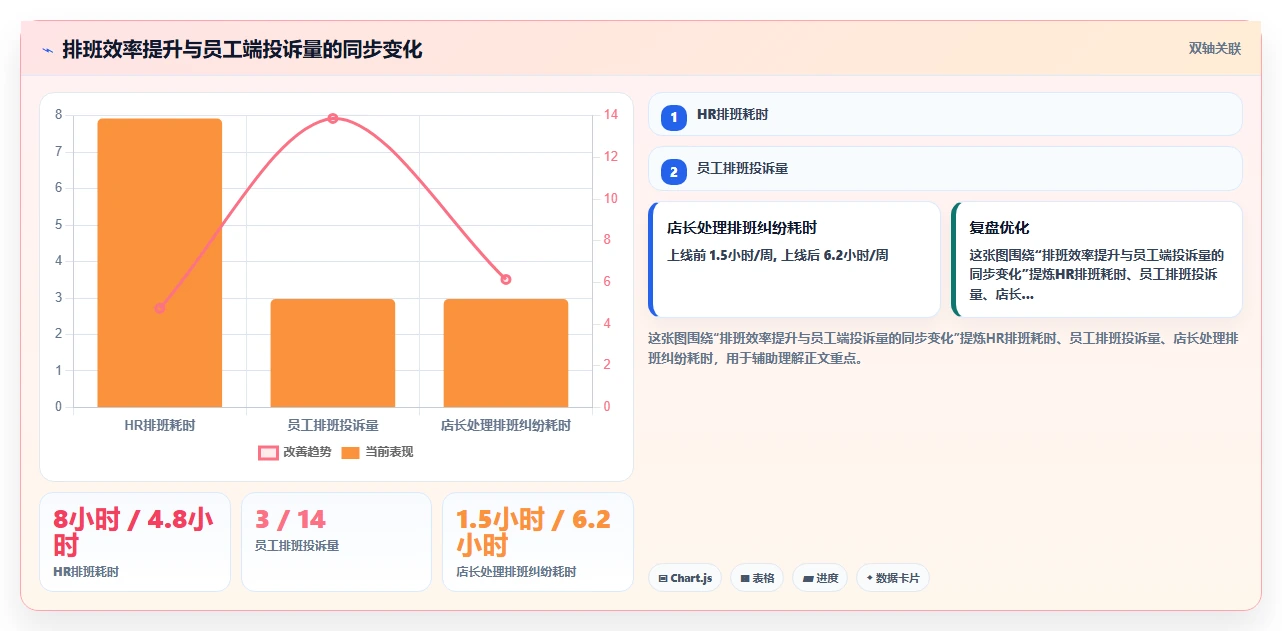Click the x-axis label 员工排班投诉量
Image resolution: width=1282 pixels, height=631 pixels.
(333, 425)
